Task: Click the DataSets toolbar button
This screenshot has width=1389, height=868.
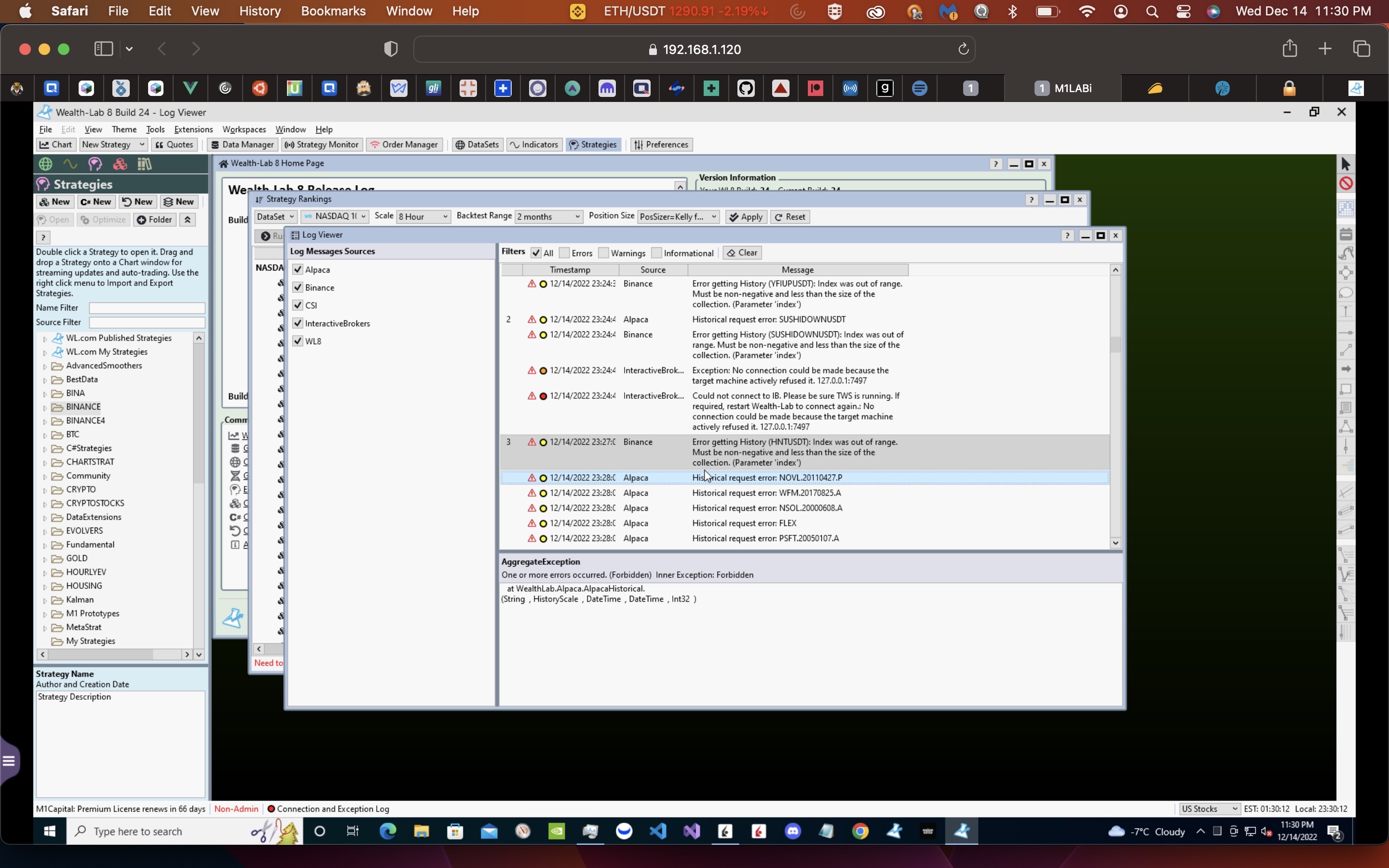Action: 477,145
